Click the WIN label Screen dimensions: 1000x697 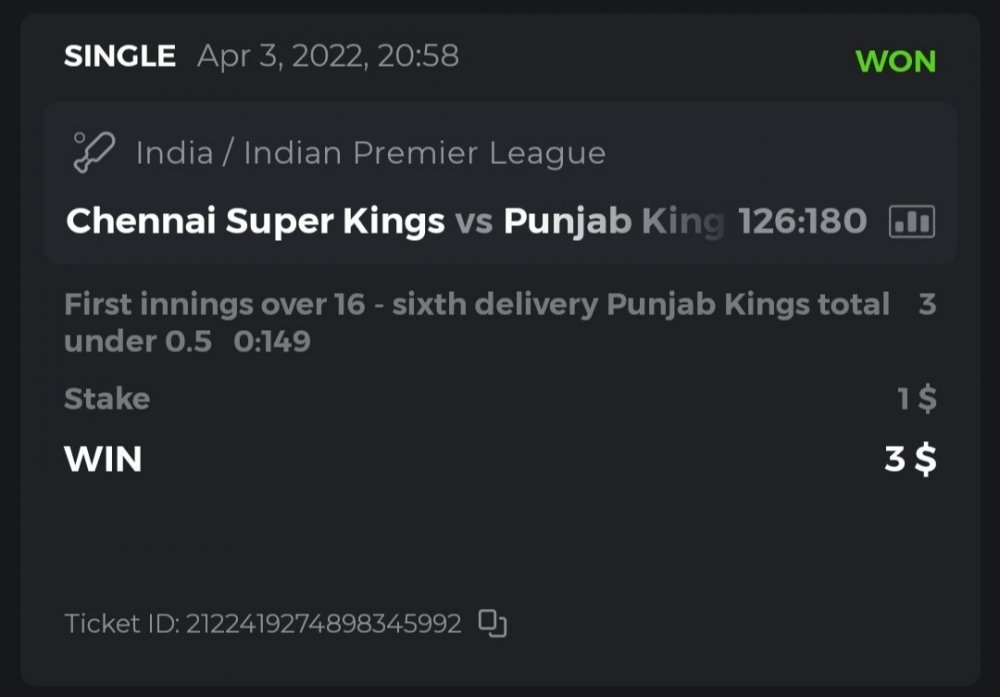click(x=103, y=459)
